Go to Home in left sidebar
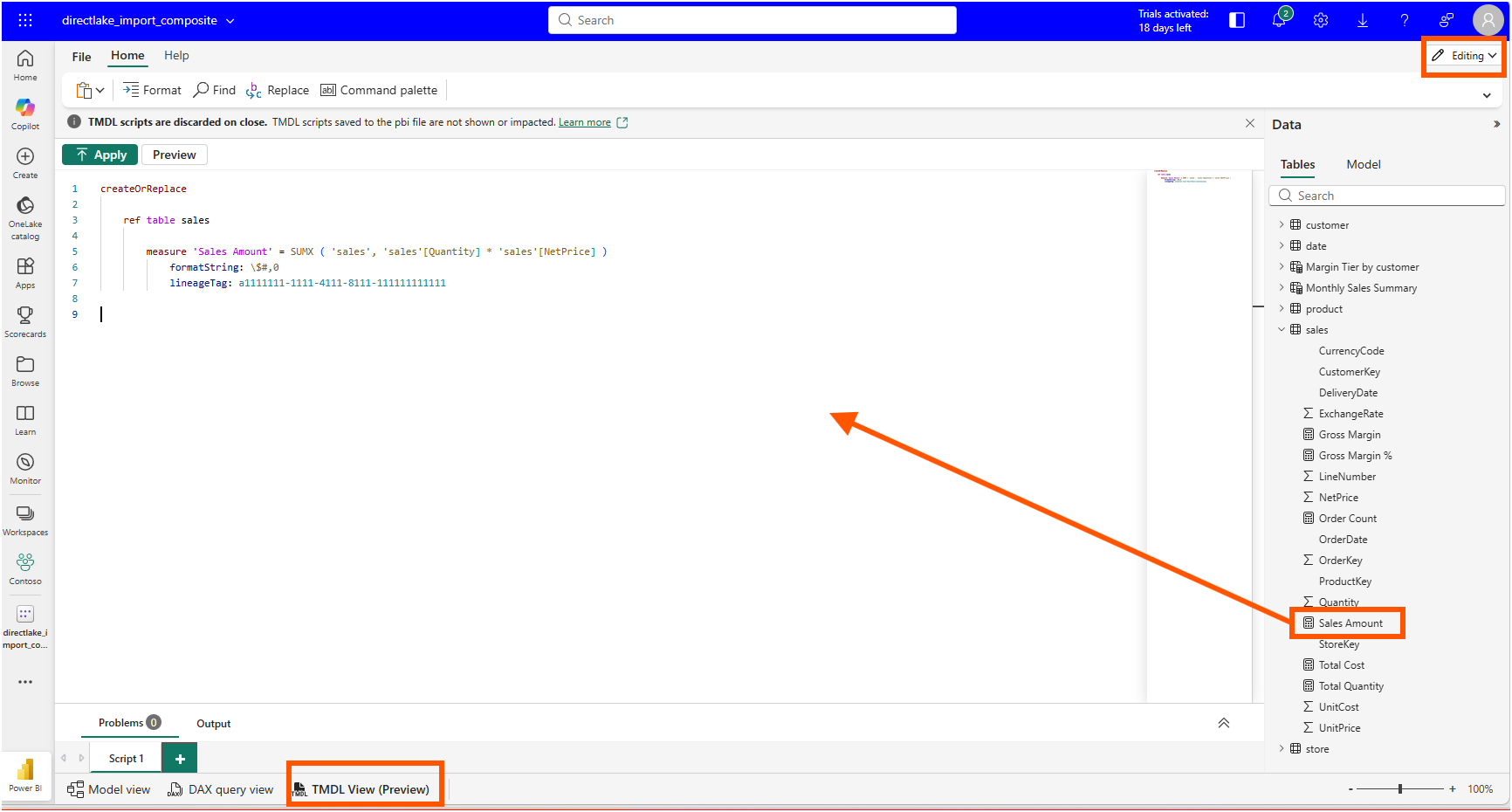 (25, 65)
